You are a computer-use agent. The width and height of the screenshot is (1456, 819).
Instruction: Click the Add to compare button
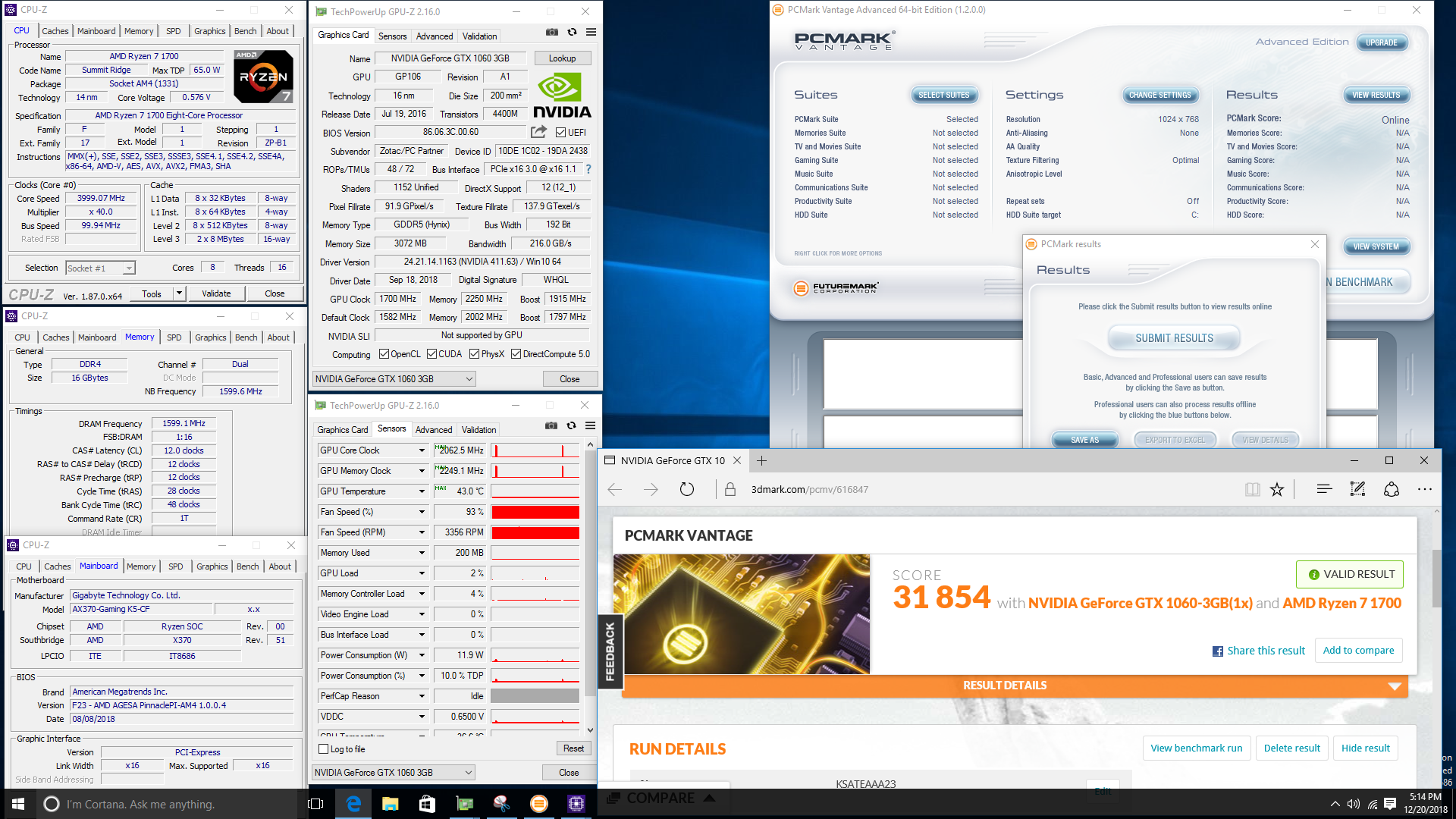[1359, 651]
